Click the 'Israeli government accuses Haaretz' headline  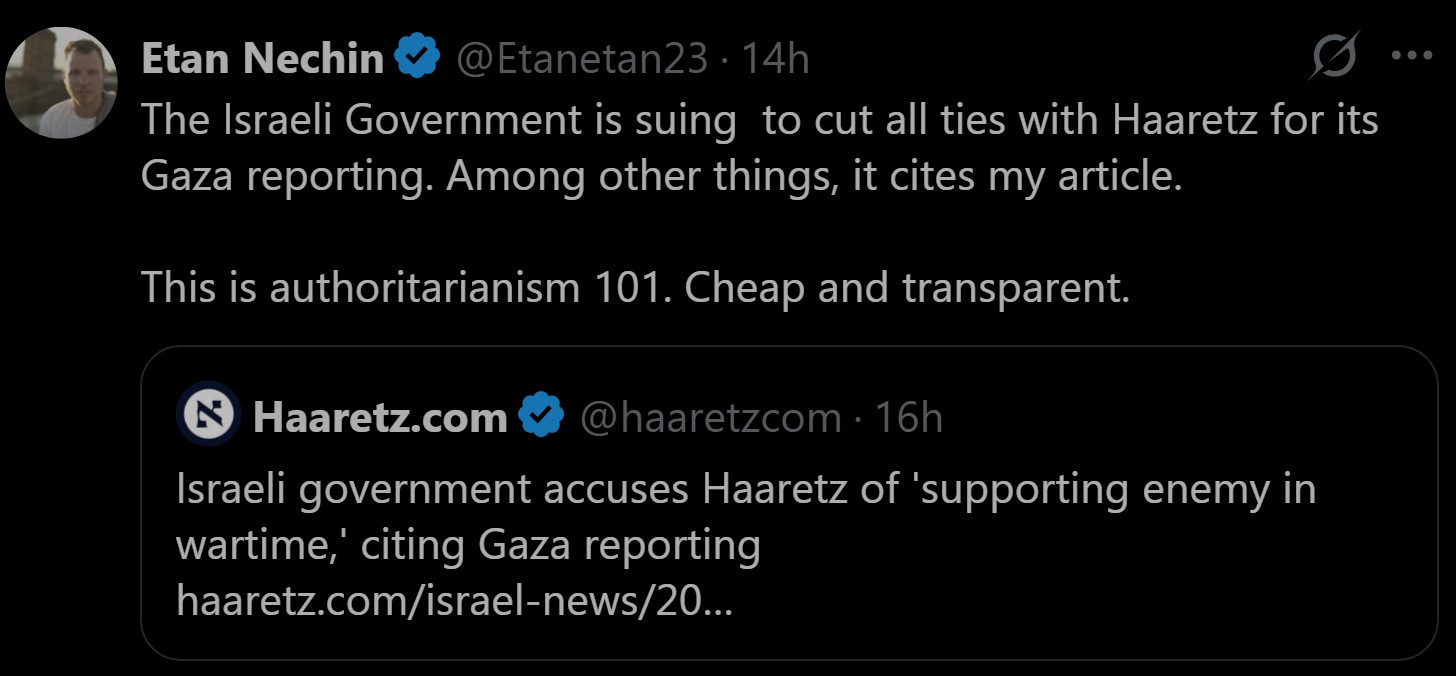[x=745, y=489]
